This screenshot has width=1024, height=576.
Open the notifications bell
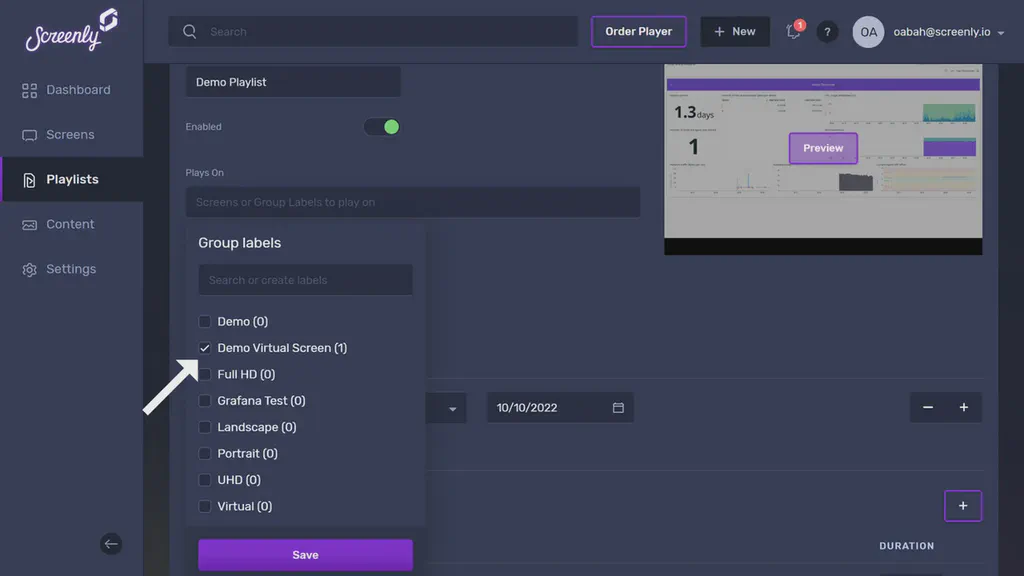pyautogui.click(x=793, y=31)
